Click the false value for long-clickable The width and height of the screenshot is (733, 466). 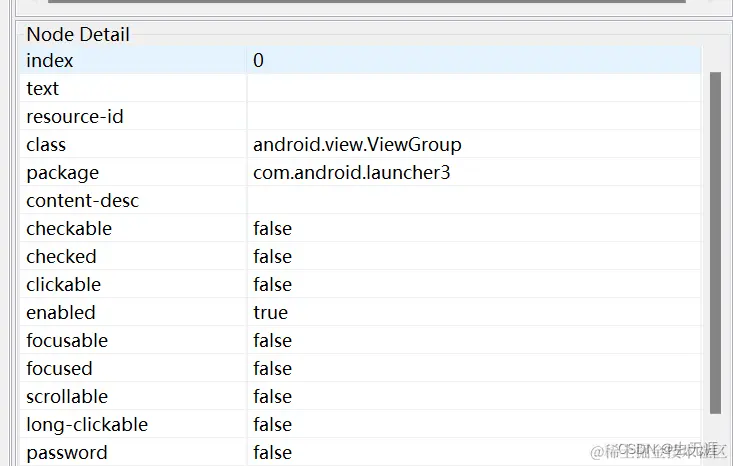pos(273,425)
